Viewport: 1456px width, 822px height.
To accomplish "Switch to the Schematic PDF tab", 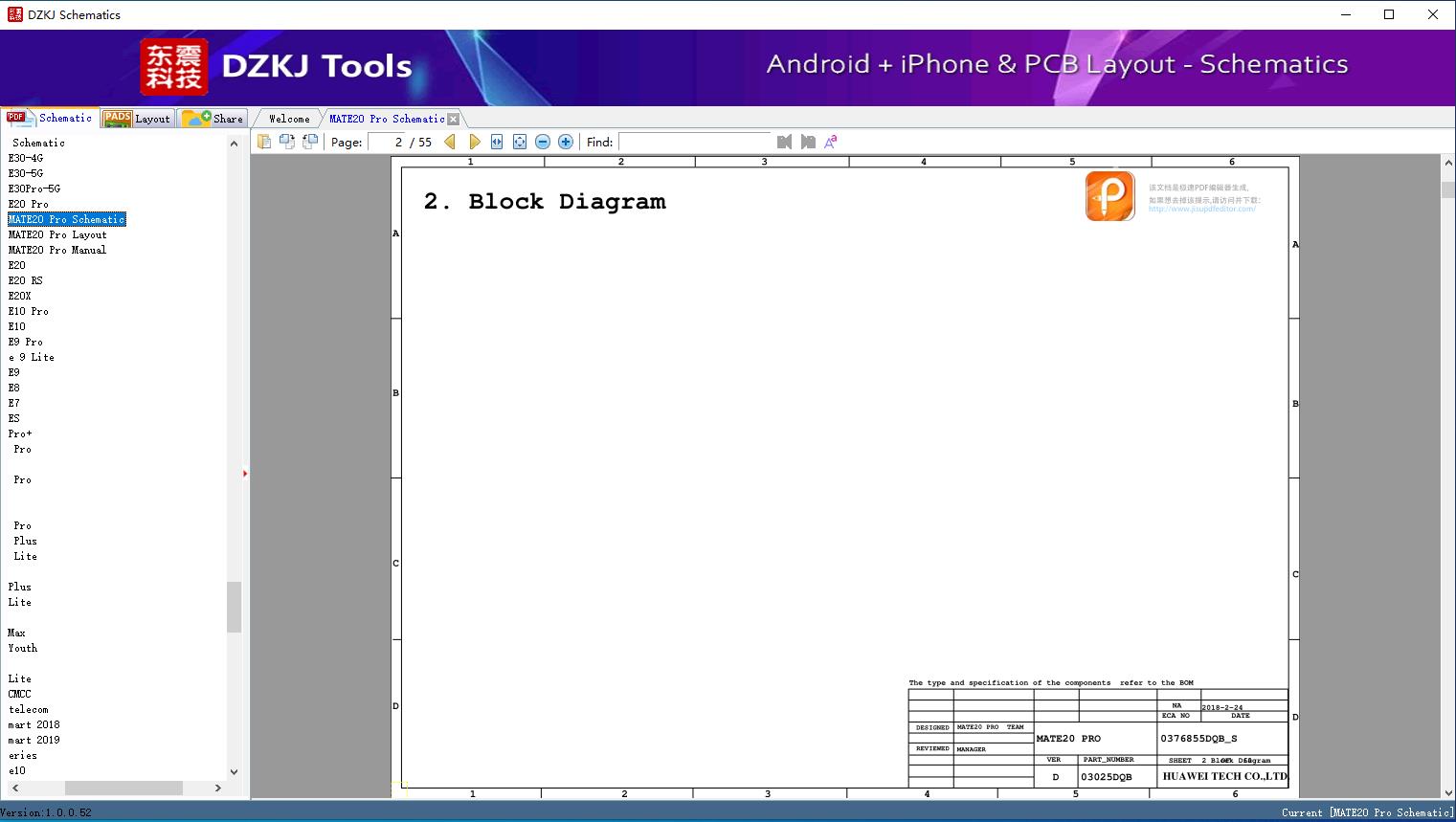I will pyautogui.click(x=51, y=118).
